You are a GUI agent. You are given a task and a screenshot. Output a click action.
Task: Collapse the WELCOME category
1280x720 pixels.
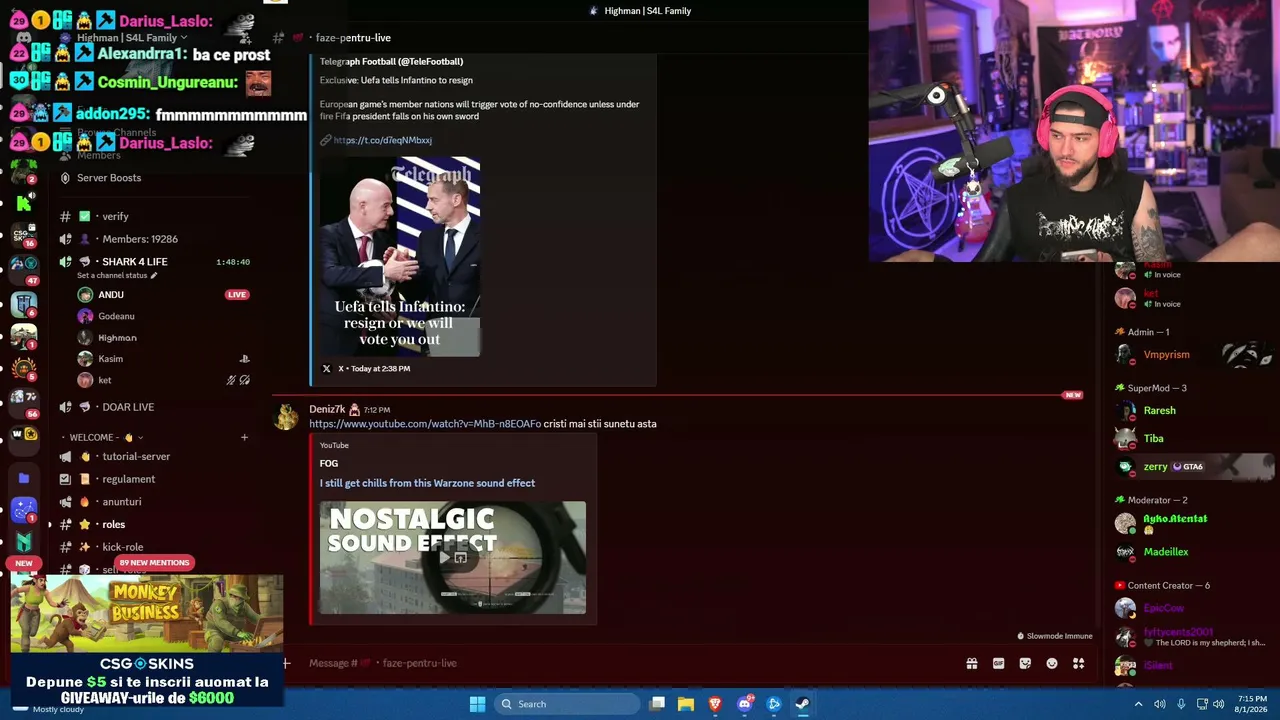103,437
